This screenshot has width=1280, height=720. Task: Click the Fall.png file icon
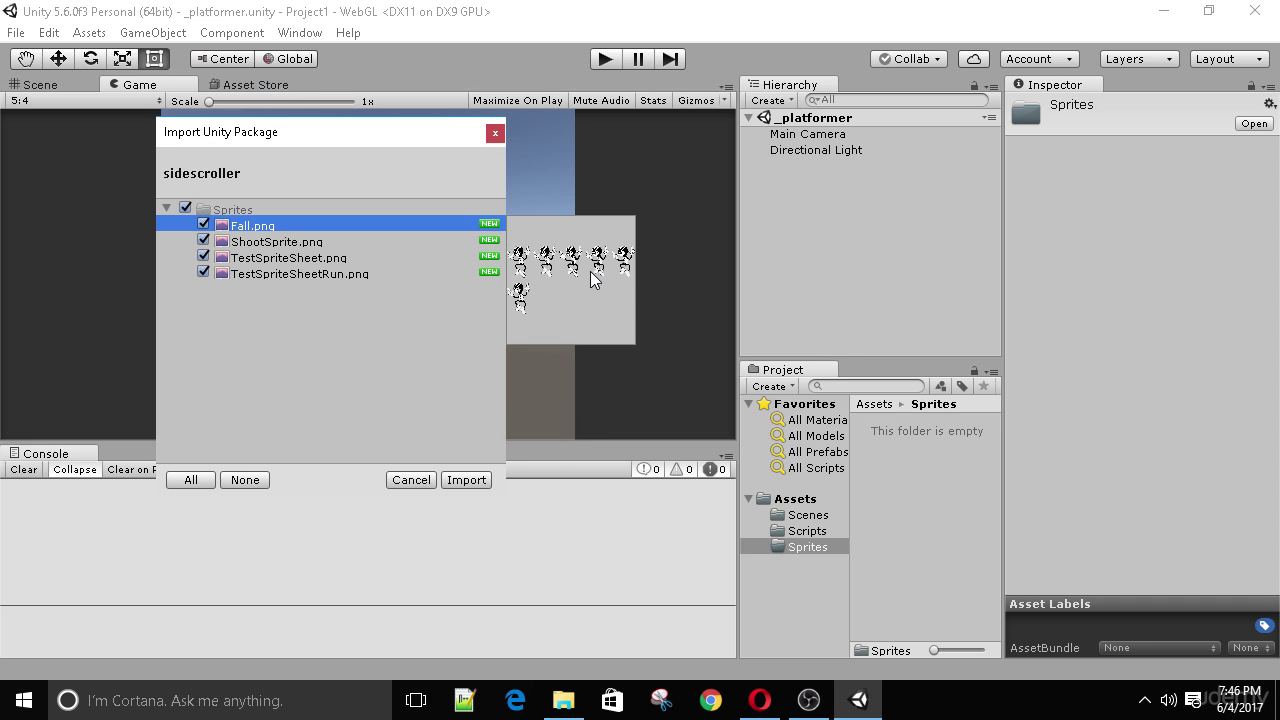[222, 226]
